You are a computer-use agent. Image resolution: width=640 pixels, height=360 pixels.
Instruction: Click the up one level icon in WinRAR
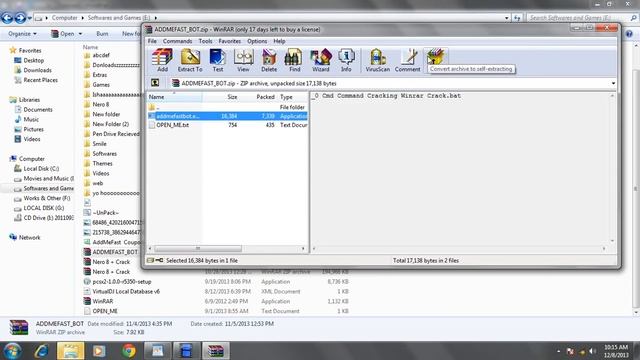point(155,83)
